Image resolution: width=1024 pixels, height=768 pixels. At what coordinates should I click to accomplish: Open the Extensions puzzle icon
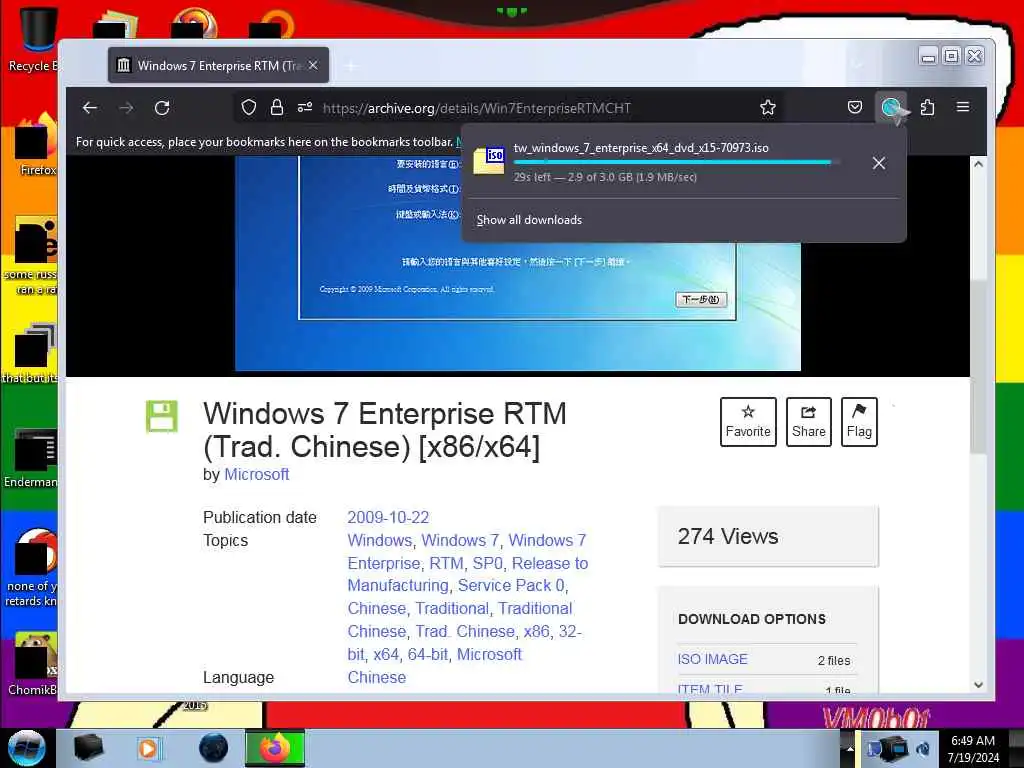click(x=927, y=107)
